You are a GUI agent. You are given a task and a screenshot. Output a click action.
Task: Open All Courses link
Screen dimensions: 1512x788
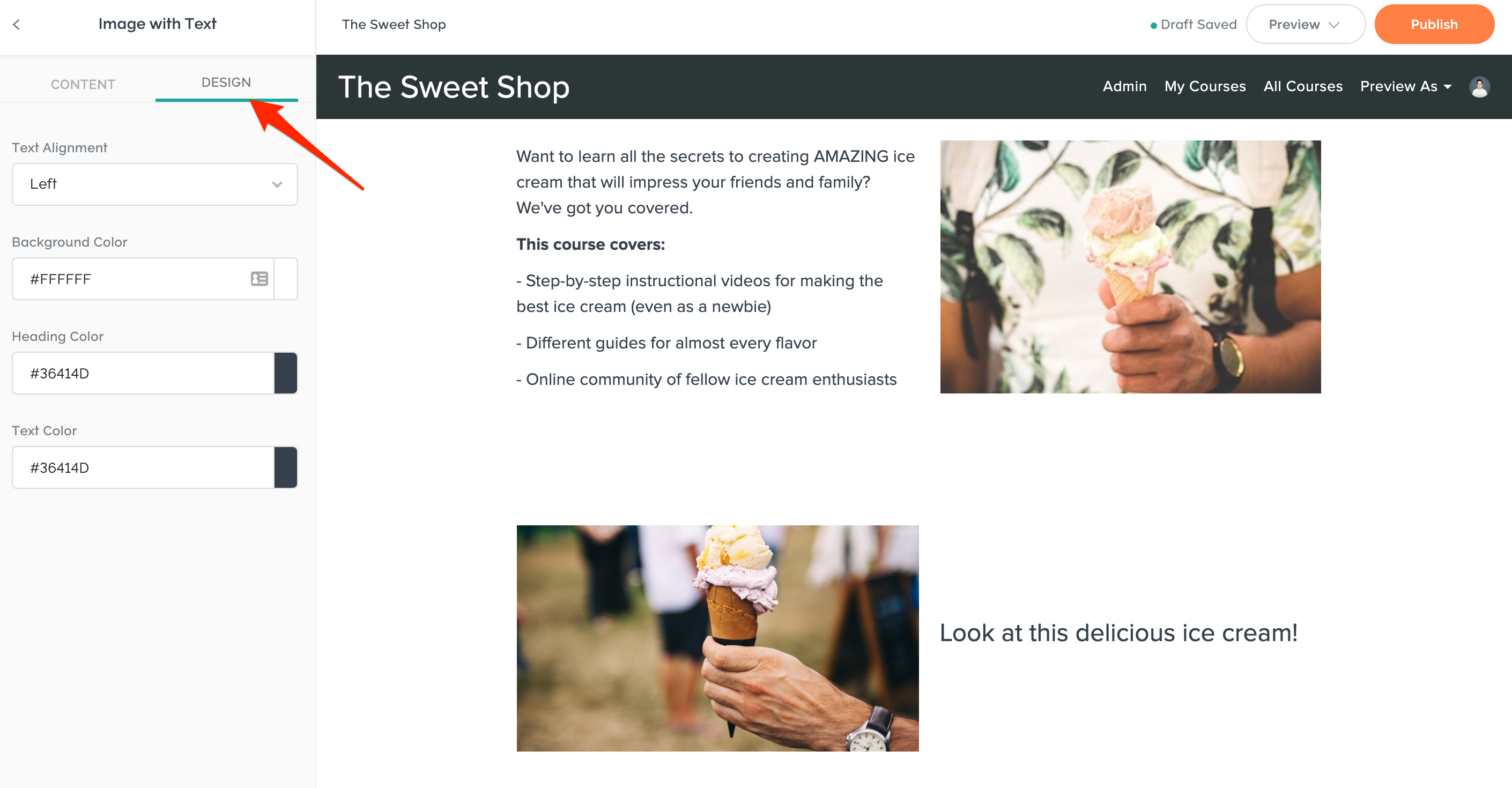(x=1303, y=86)
